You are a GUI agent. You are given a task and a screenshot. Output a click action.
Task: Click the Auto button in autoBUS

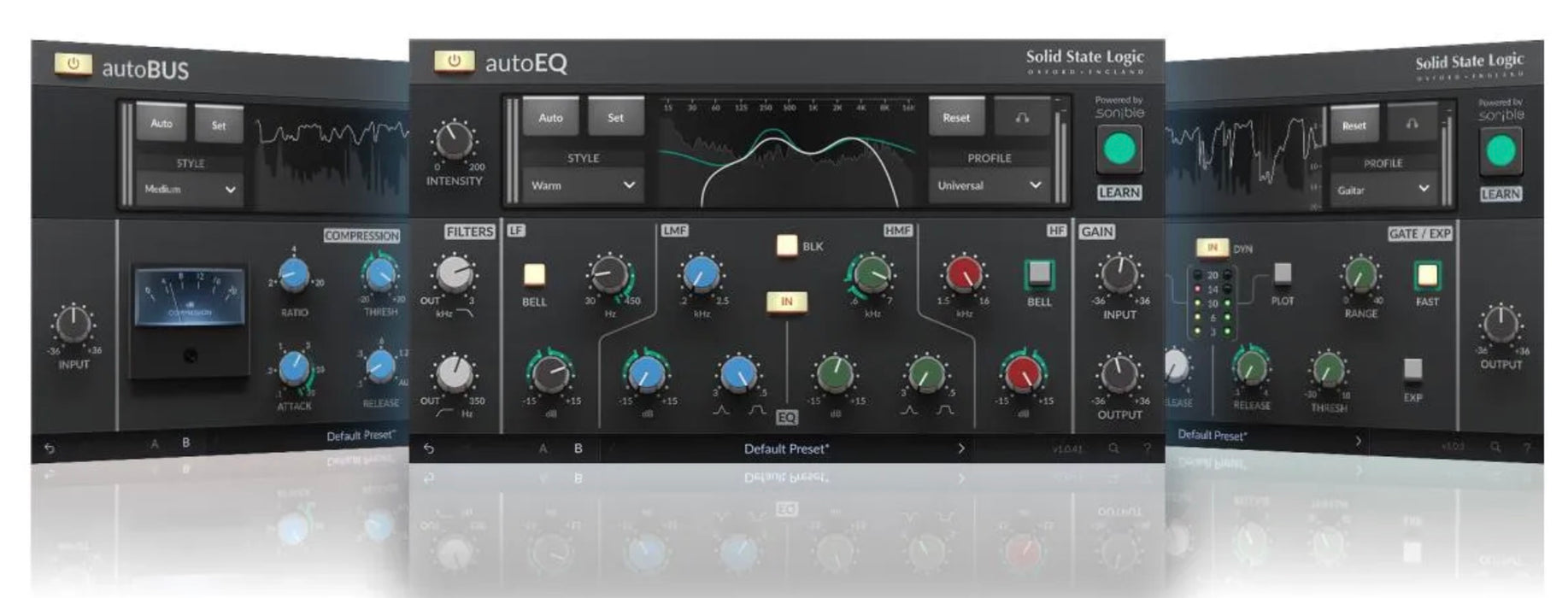click(x=161, y=124)
